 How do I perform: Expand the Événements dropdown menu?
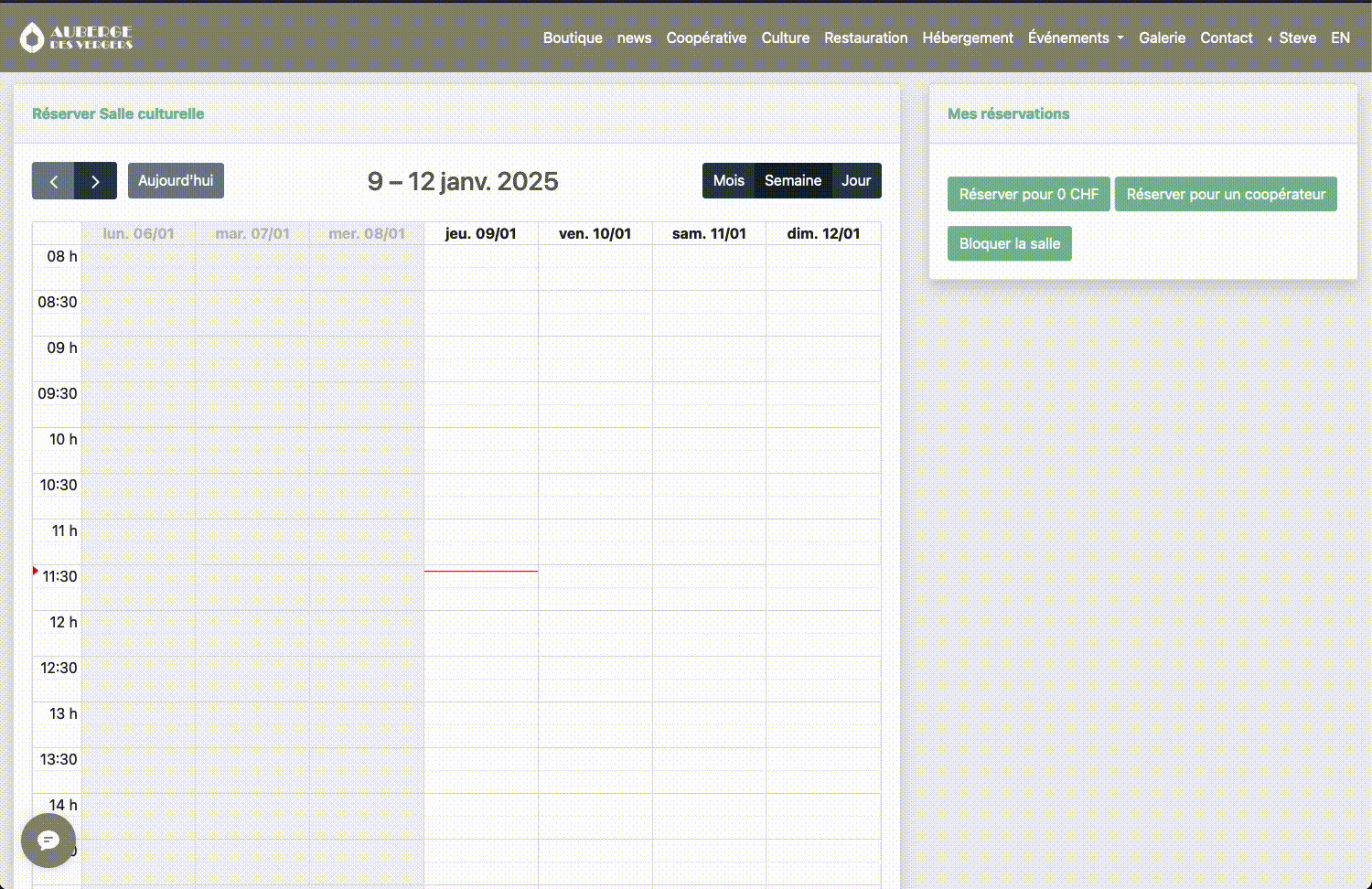point(1075,37)
